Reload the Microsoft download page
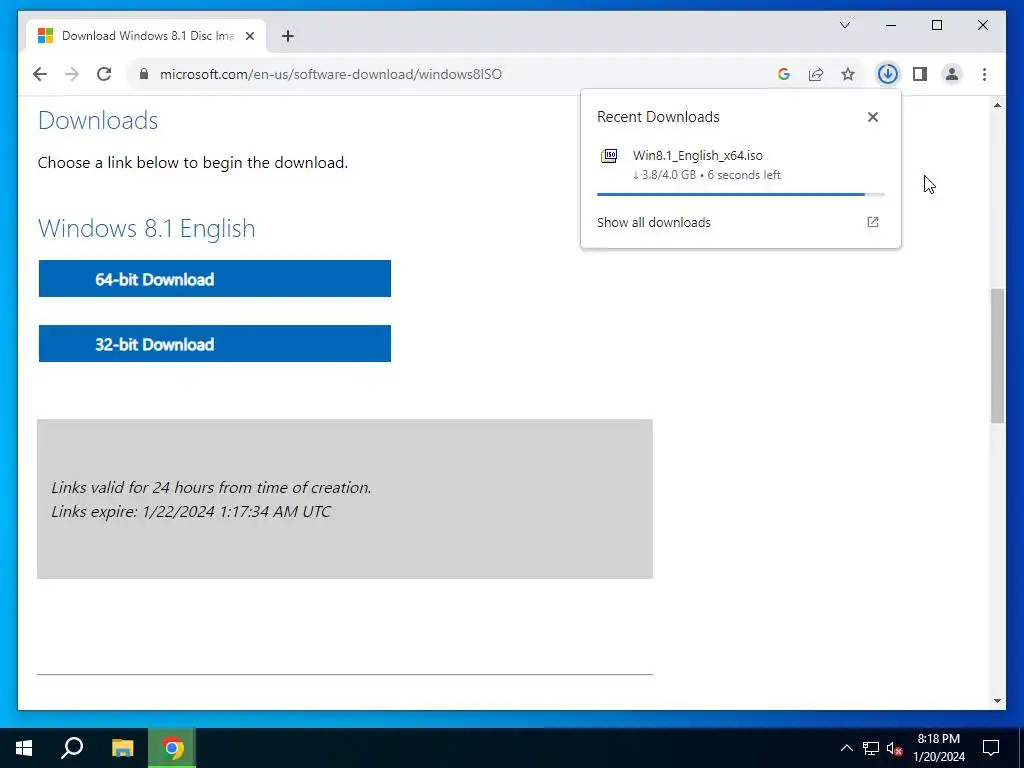The height and width of the screenshot is (768, 1024). tap(104, 74)
